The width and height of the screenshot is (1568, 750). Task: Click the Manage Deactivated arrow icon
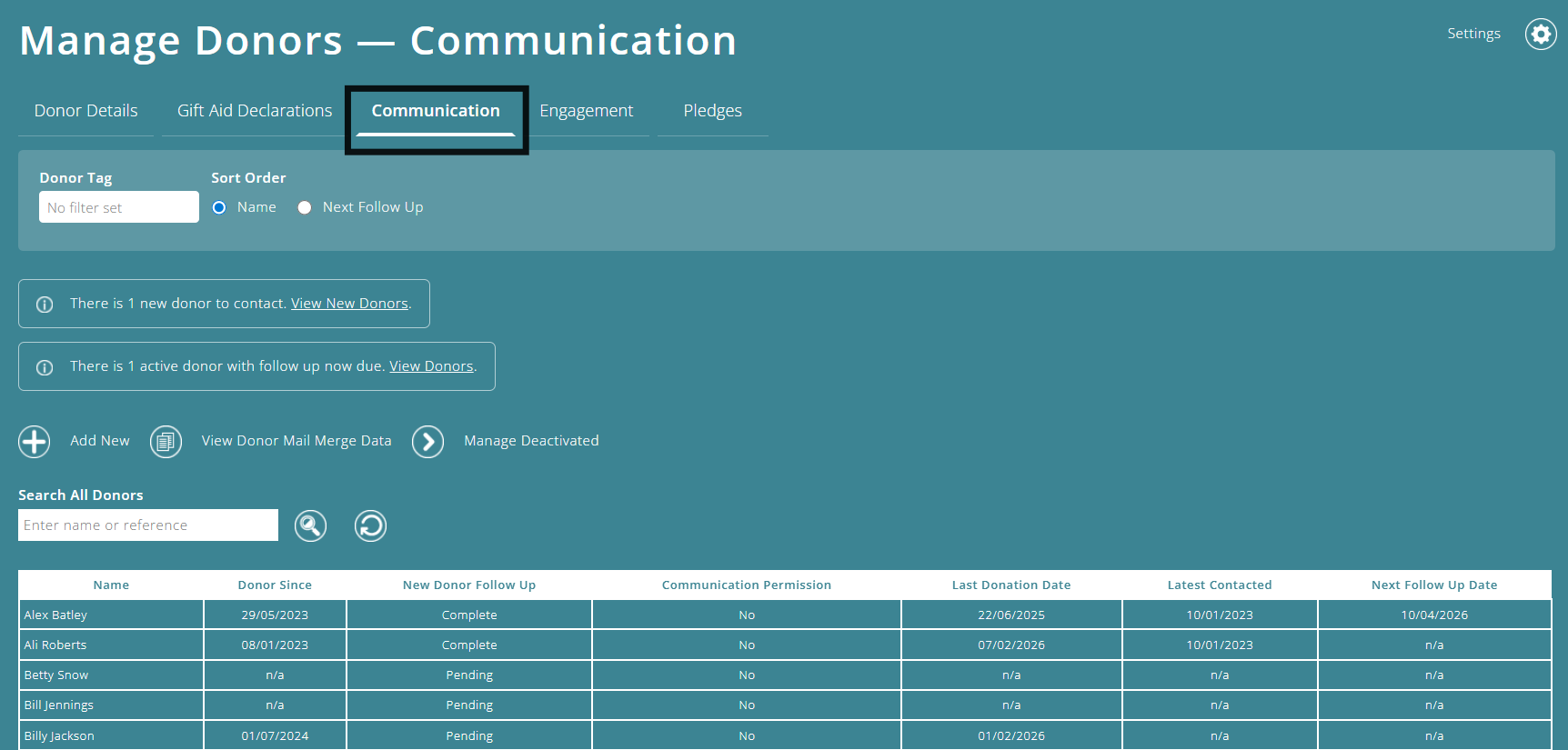[x=427, y=442]
